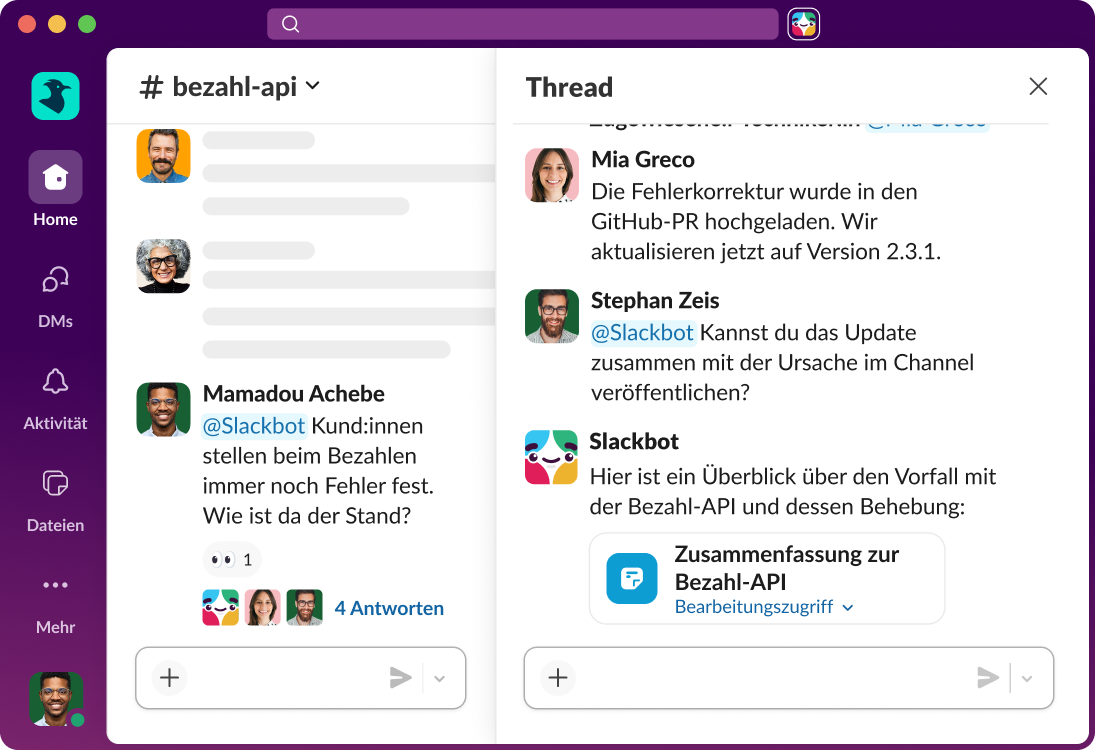Click the blue canvas document icon

click(631, 578)
